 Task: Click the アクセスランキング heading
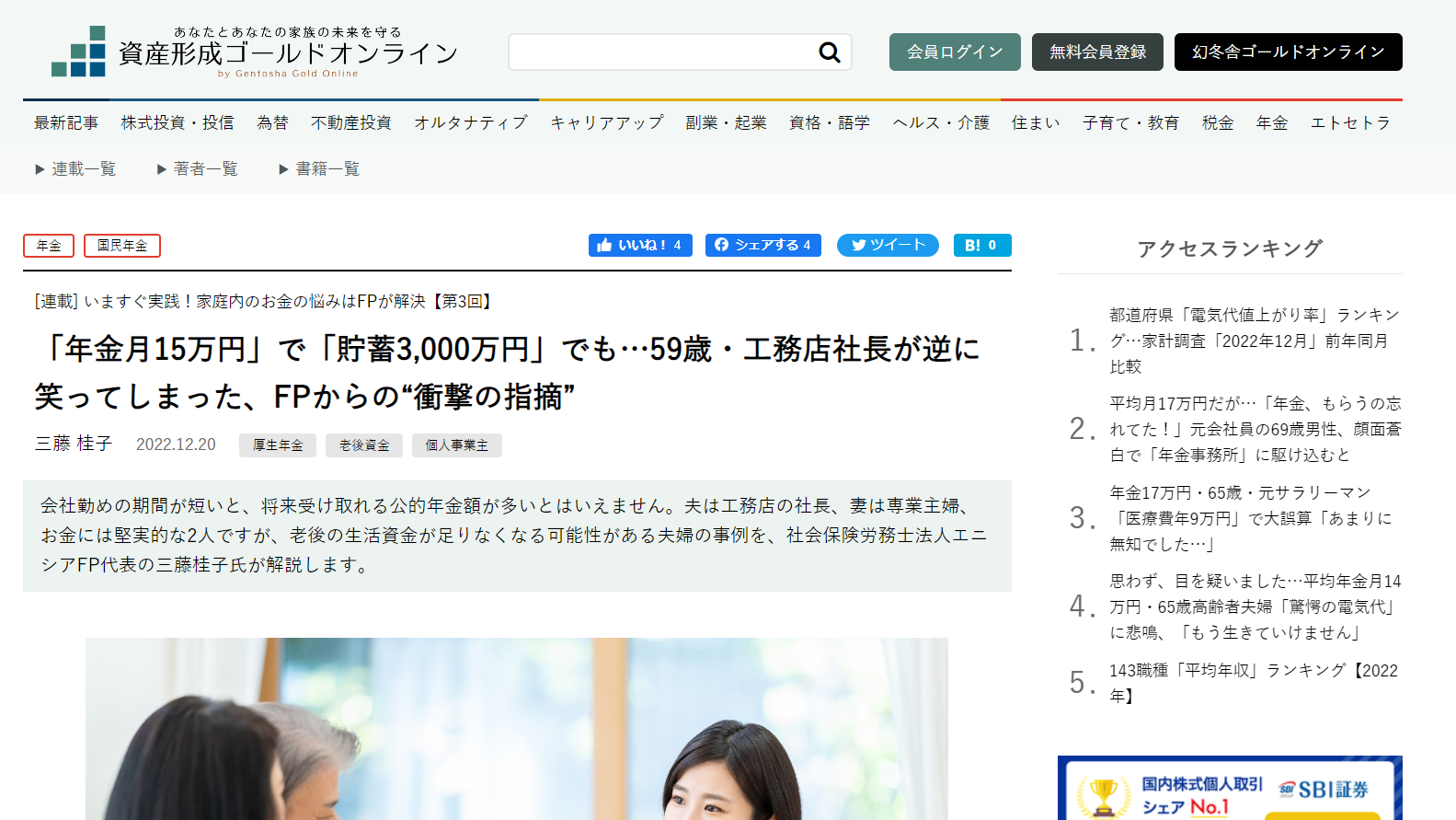(x=1230, y=248)
